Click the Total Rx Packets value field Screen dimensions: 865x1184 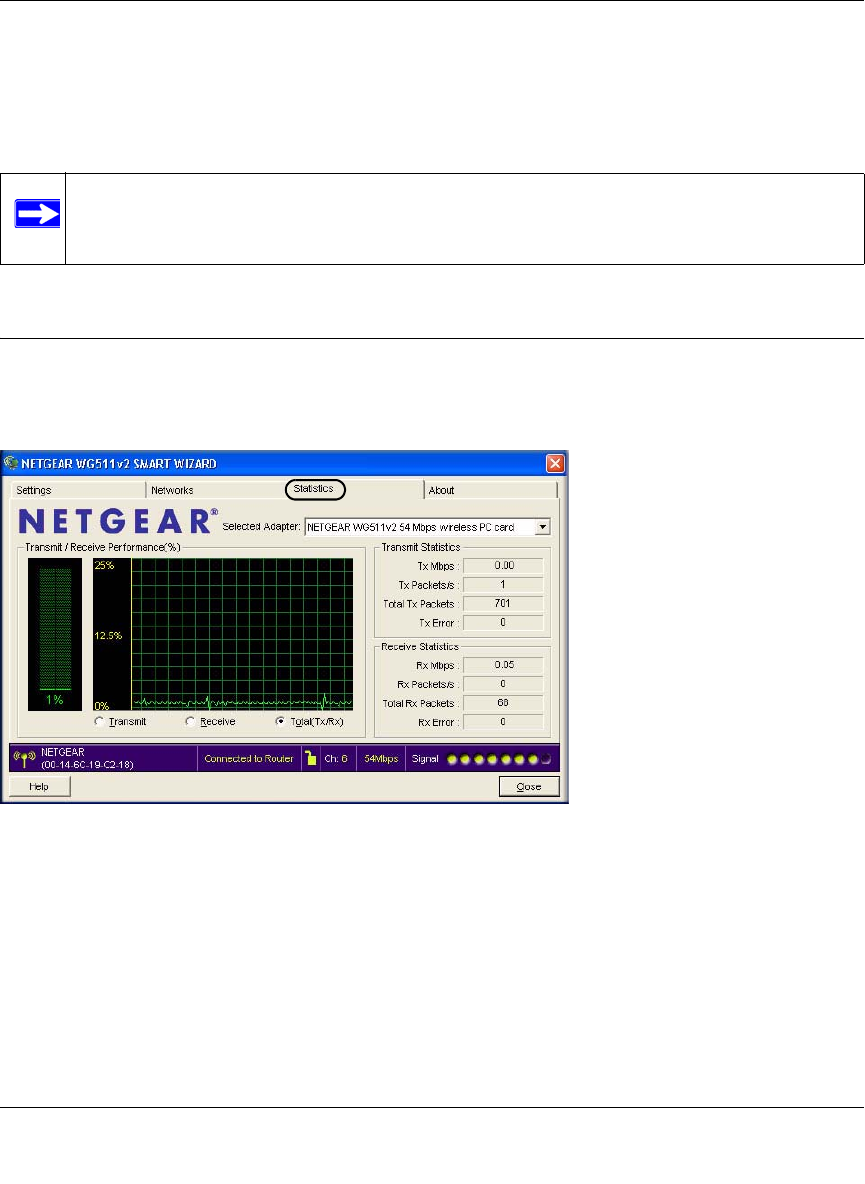(x=503, y=703)
